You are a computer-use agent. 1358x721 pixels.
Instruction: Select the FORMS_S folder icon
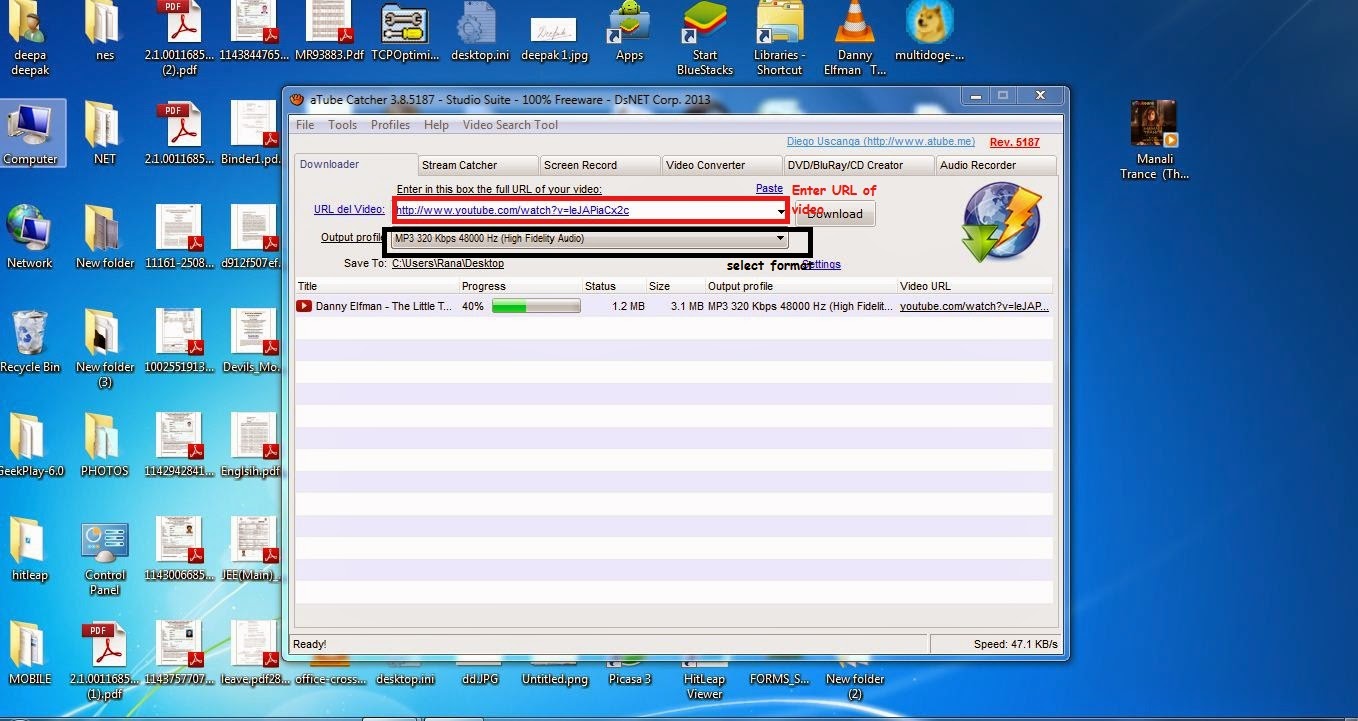(x=779, y=669)
